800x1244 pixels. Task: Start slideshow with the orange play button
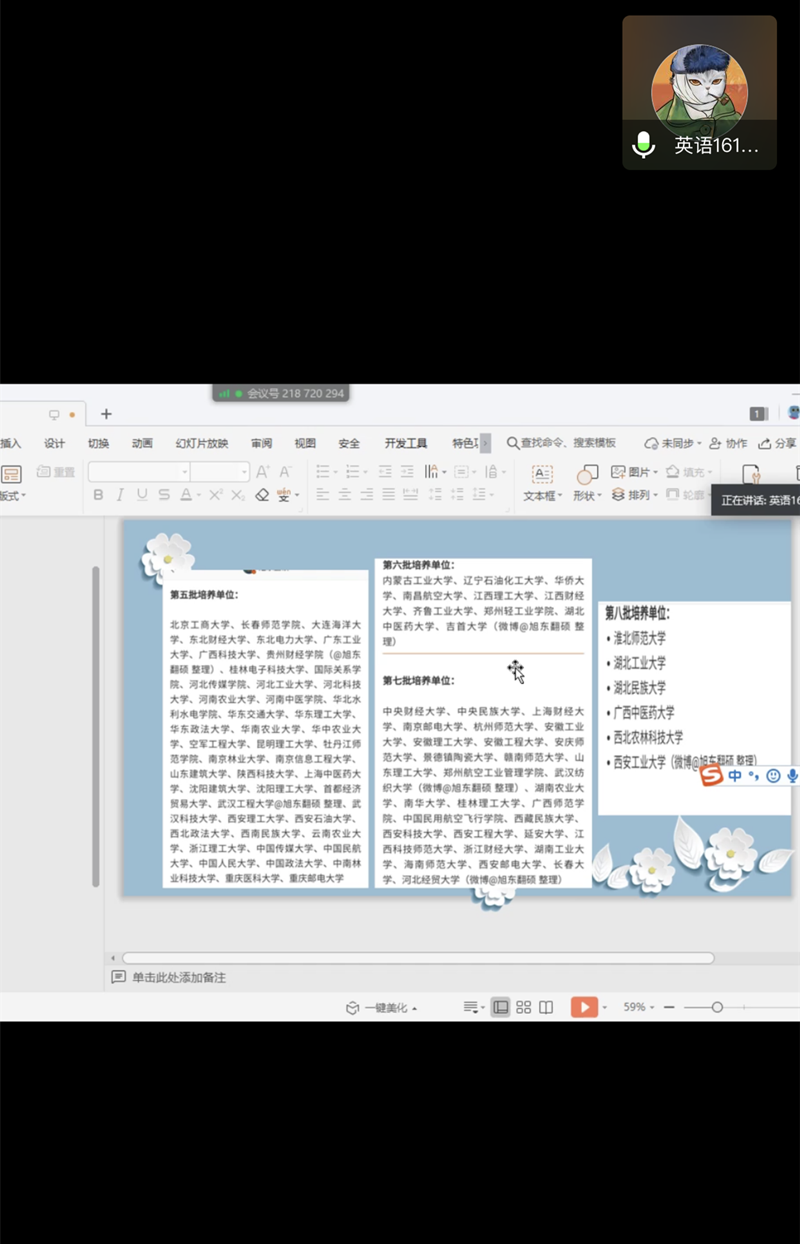point(584,1007)
